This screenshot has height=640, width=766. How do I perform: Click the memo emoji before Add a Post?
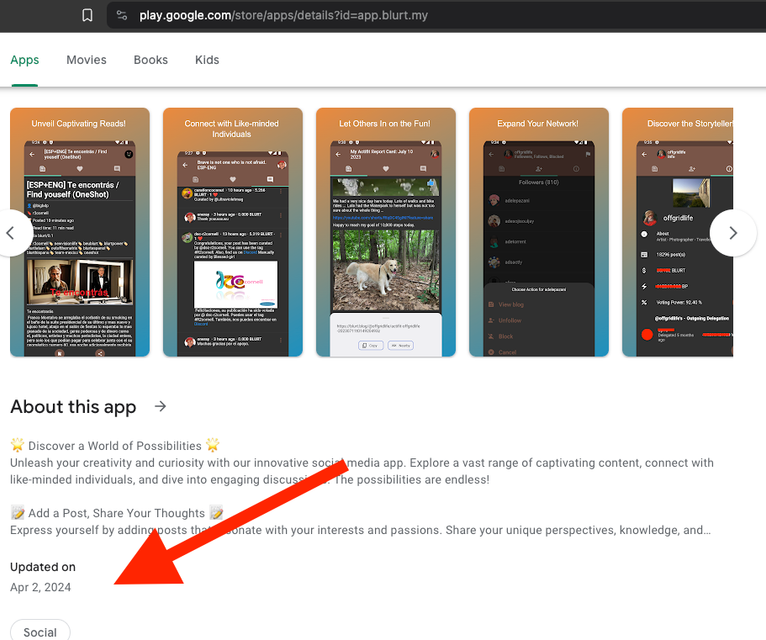click(17, 513)
